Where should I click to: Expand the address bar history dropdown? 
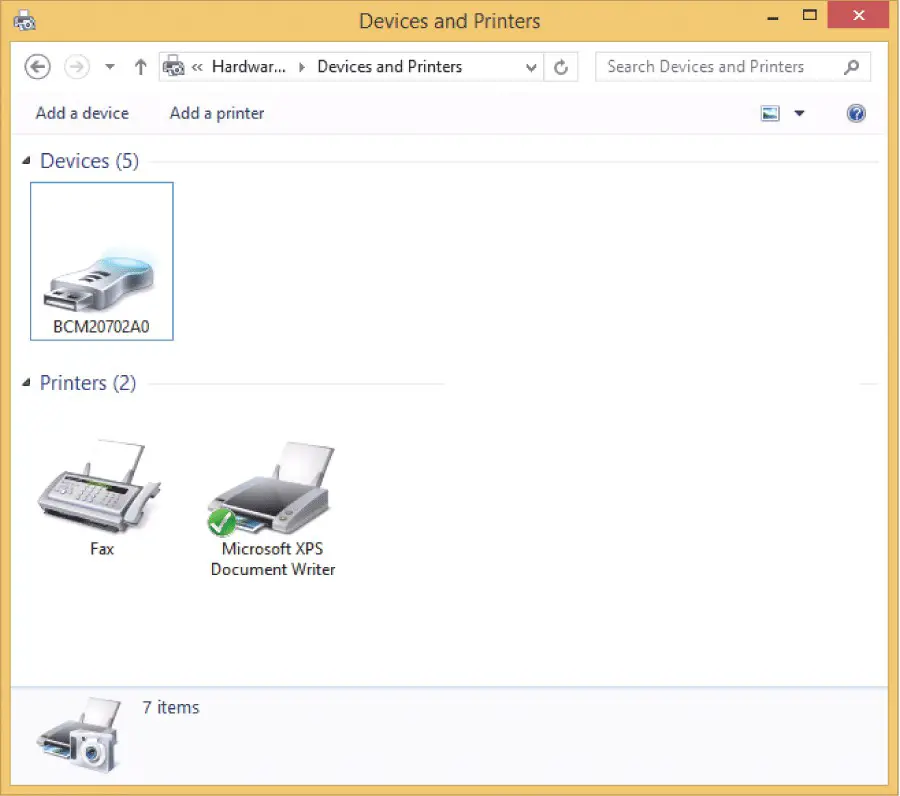(x=531, y=67)
